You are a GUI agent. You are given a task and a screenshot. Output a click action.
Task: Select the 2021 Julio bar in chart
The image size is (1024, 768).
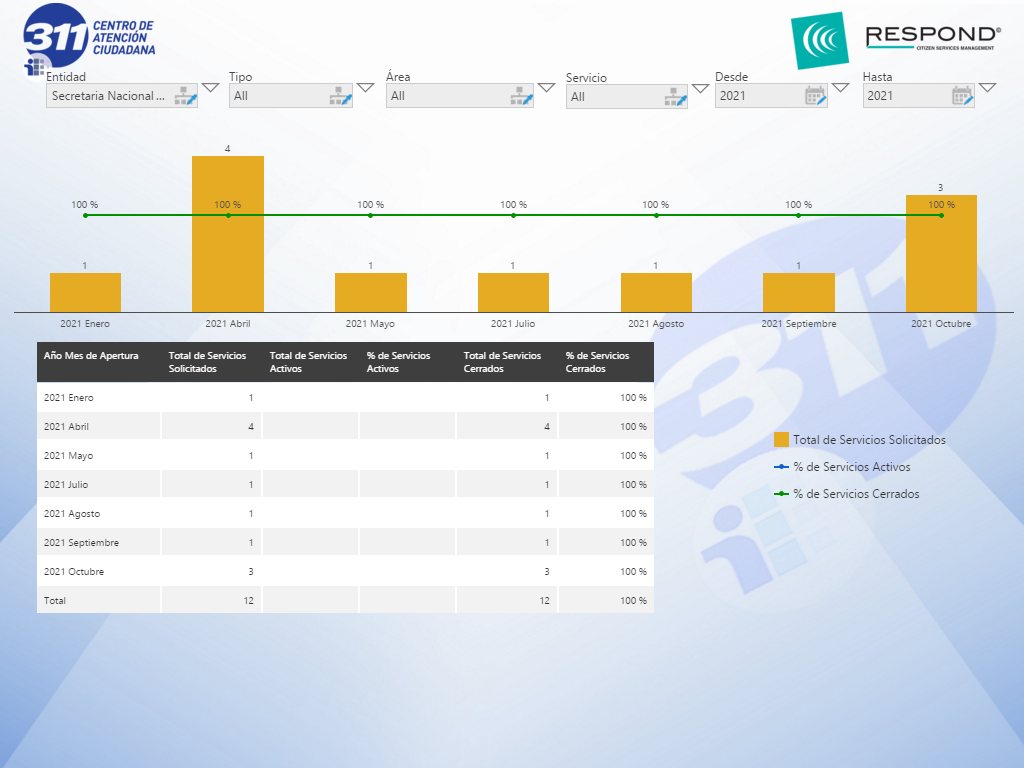(x=513, y=293)
